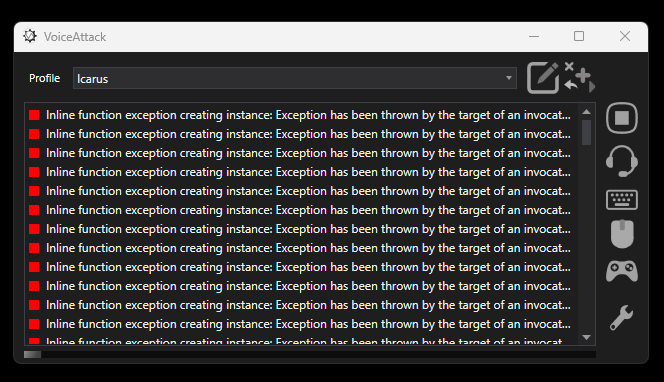Click the audio level bar at bottom
The height and width of the screenshot is (382, 664).
click(310, 354)
